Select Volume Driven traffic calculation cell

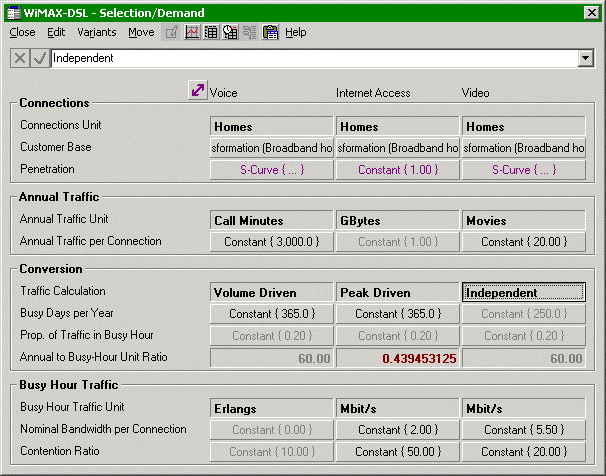[271, 292]
